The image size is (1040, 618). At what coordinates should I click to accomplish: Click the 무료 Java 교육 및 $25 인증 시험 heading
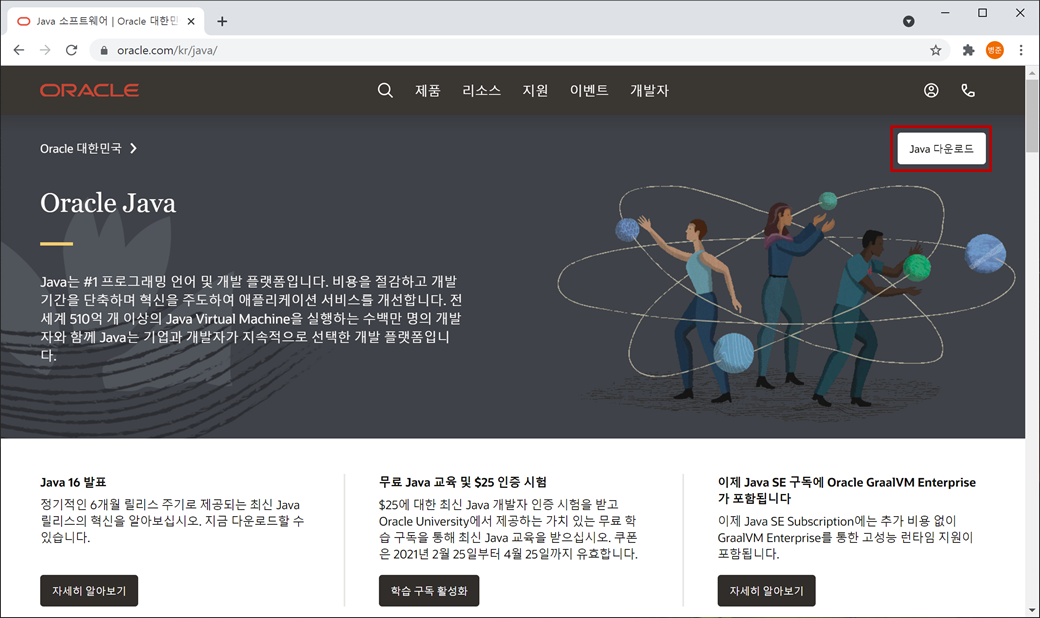pos(463,482)
